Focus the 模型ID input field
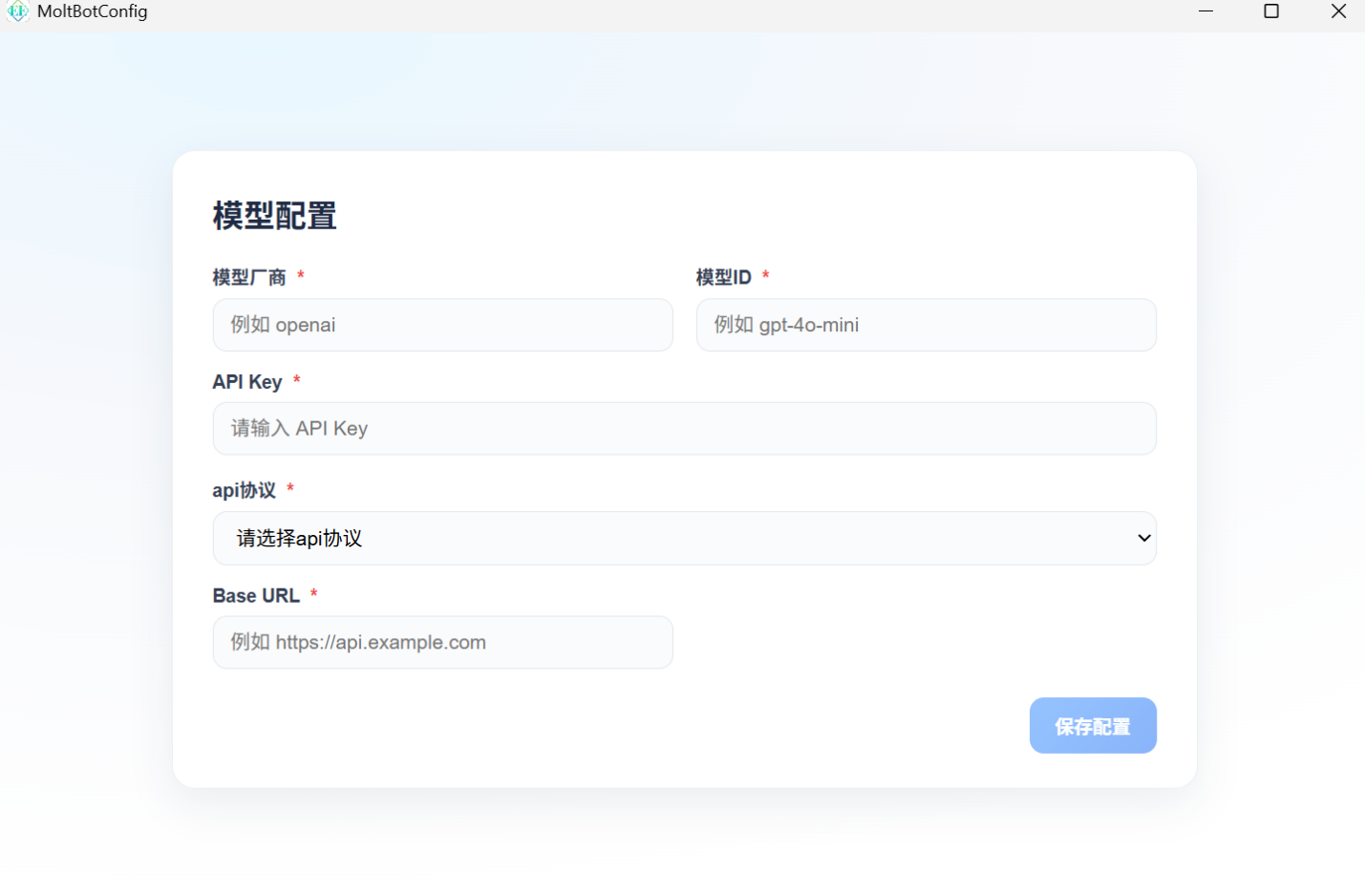Image resolution: width=1365 pixels, height=896 pixels. 926,325
